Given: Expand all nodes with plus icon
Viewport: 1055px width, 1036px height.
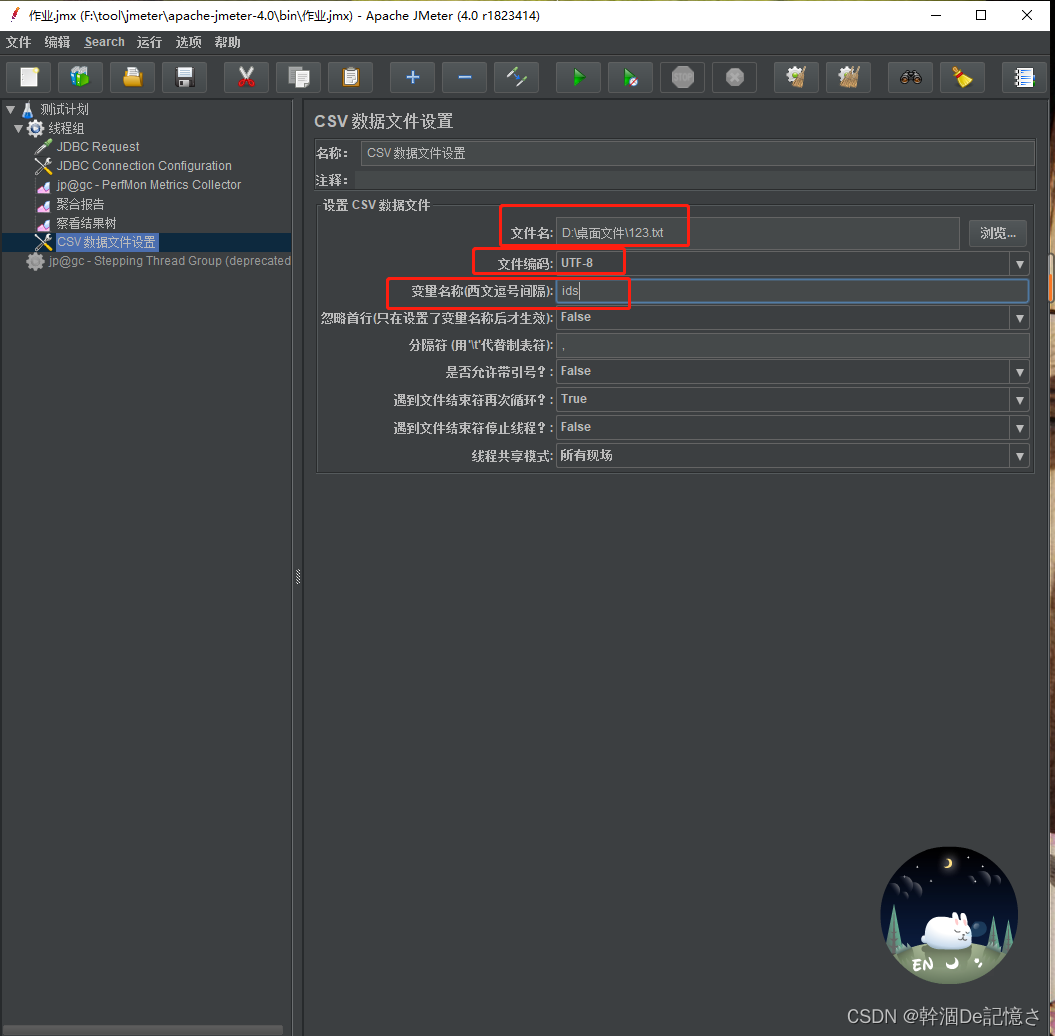Looking at the screenshot, I should tap(412, 77).
